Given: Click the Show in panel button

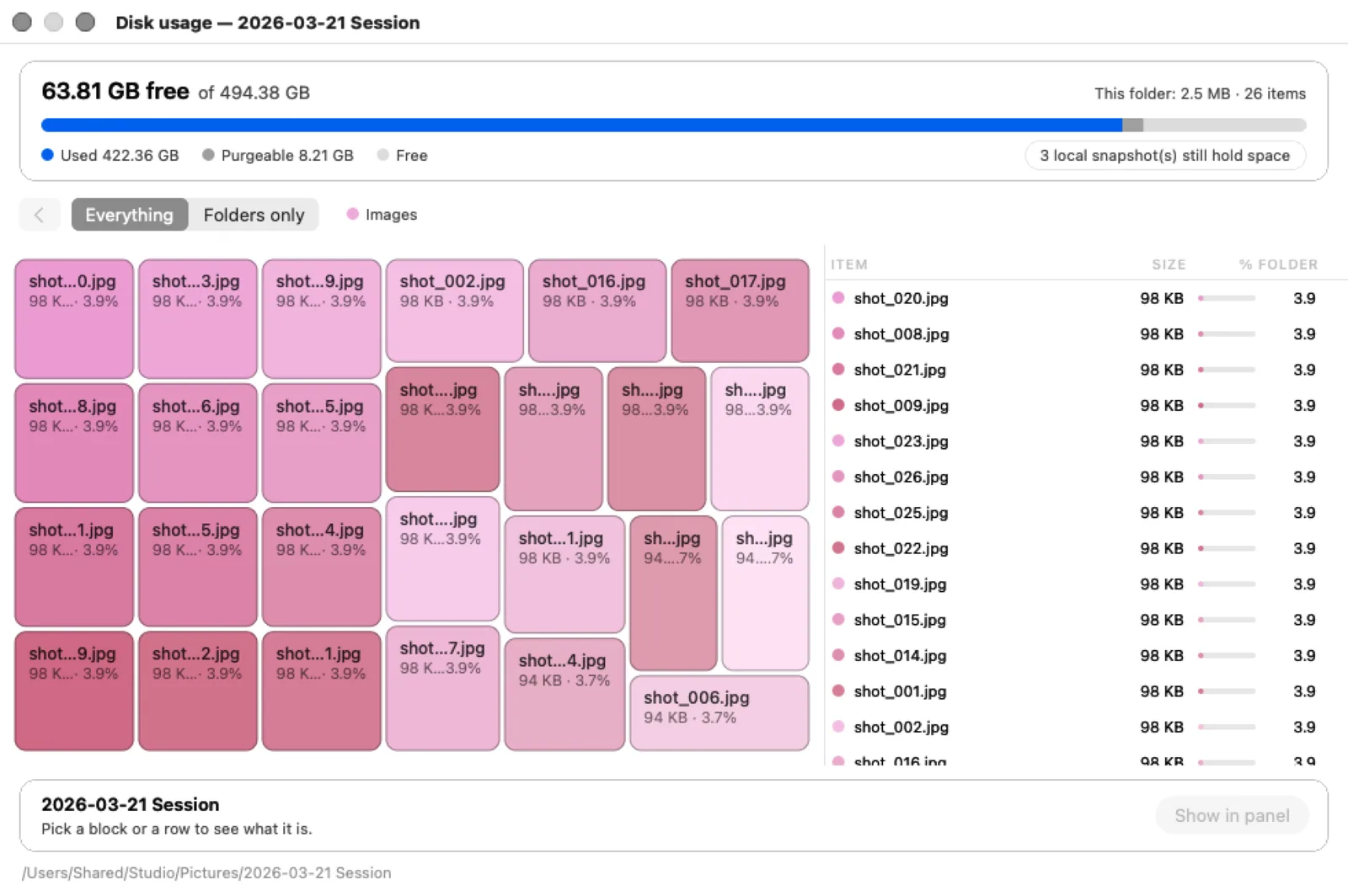Looking at the screenshot, I should pos(1232,815).
